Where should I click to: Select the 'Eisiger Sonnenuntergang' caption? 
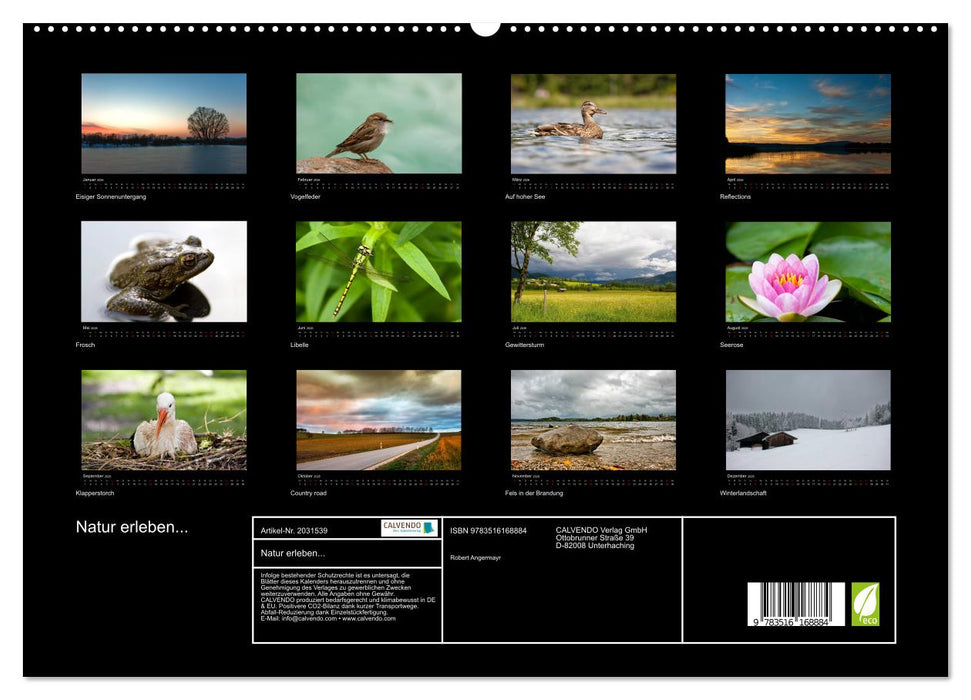pos(112,196)
